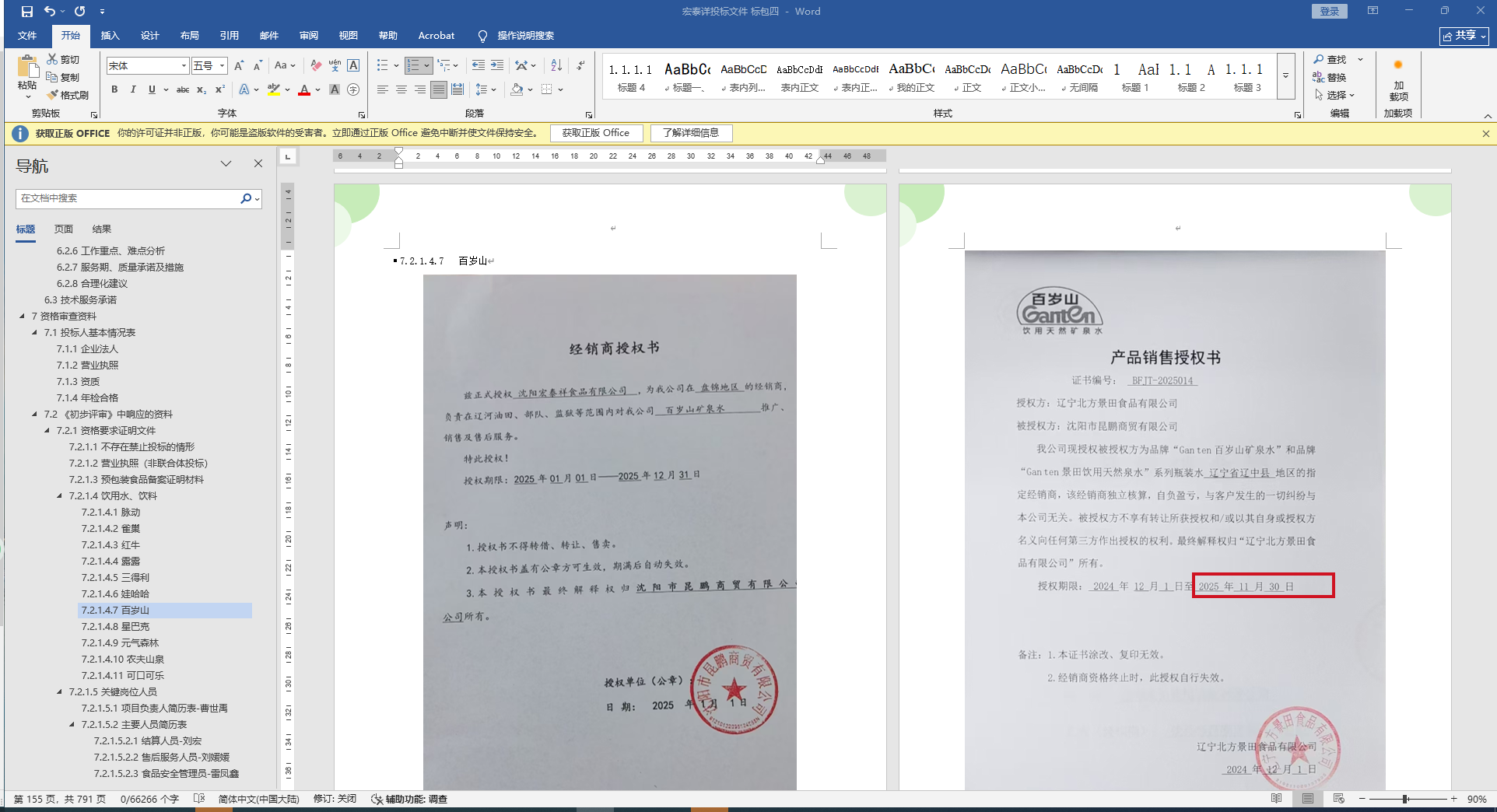Screen dimensions: 1497x812
Task: Open the font name dropdown
Action: click(x=184, y=65)
